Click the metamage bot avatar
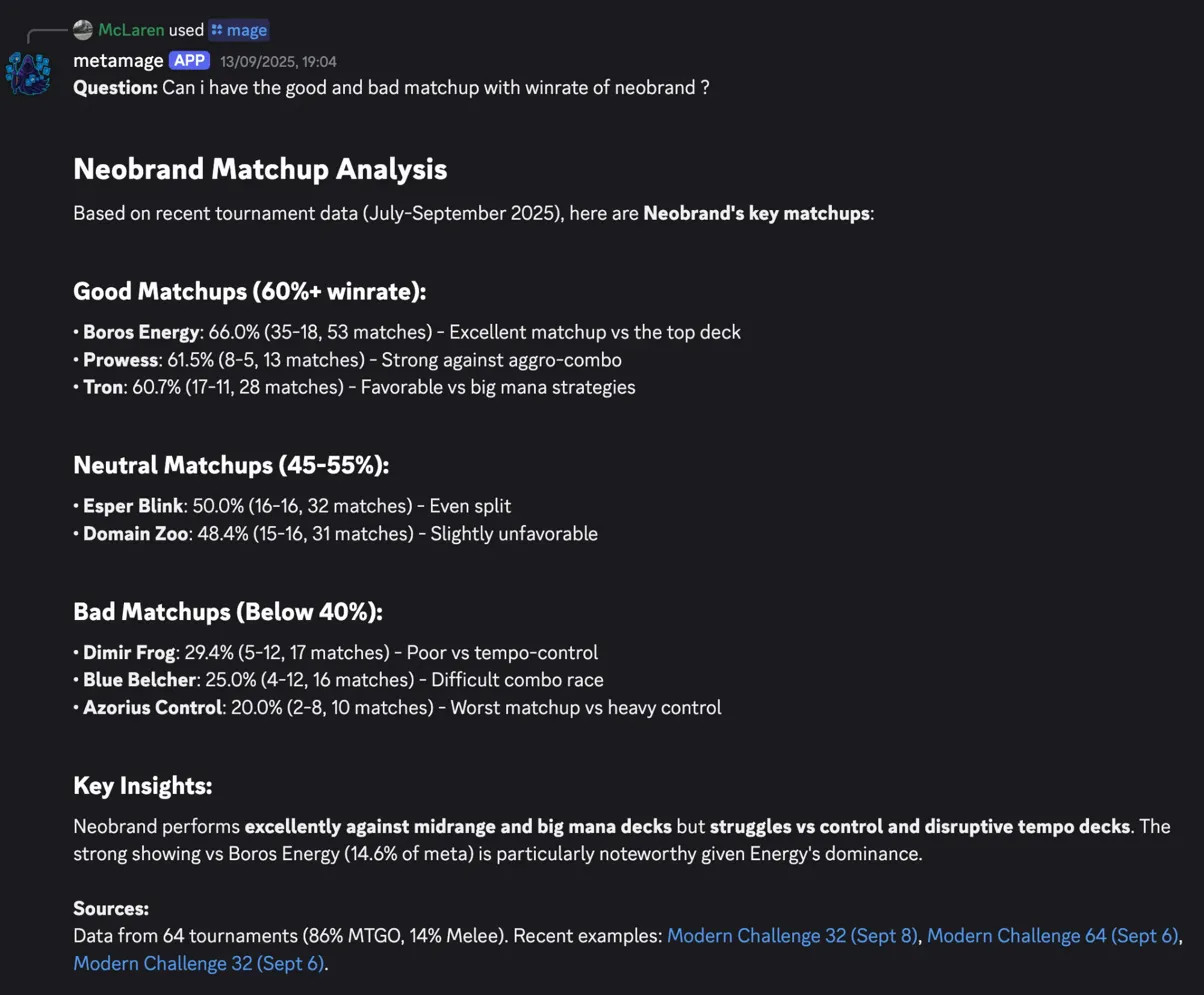This screenshot has height=995, width=1204. [x=29, y=75]
